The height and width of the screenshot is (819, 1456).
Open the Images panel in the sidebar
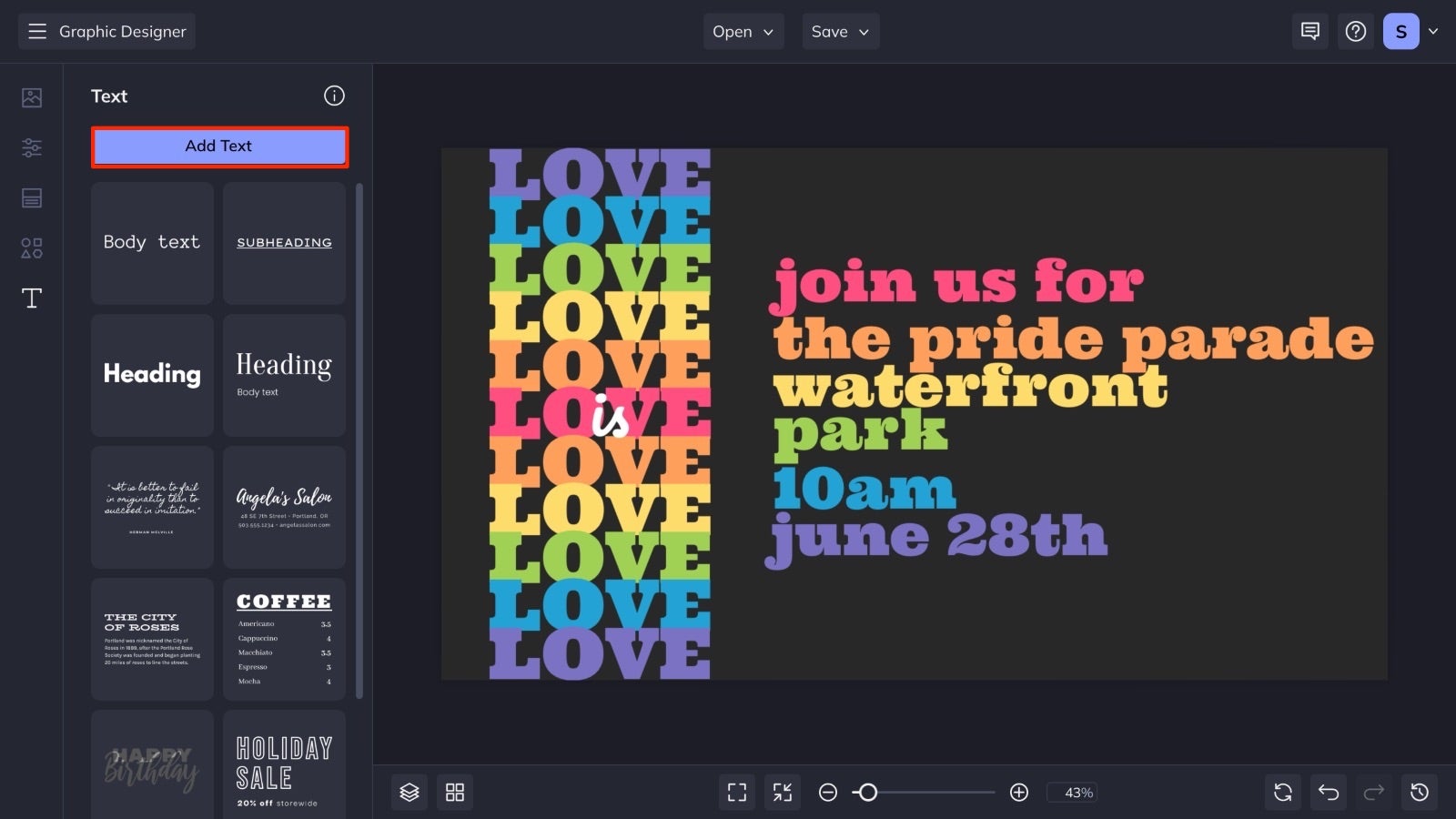click(x=31, y=97)
